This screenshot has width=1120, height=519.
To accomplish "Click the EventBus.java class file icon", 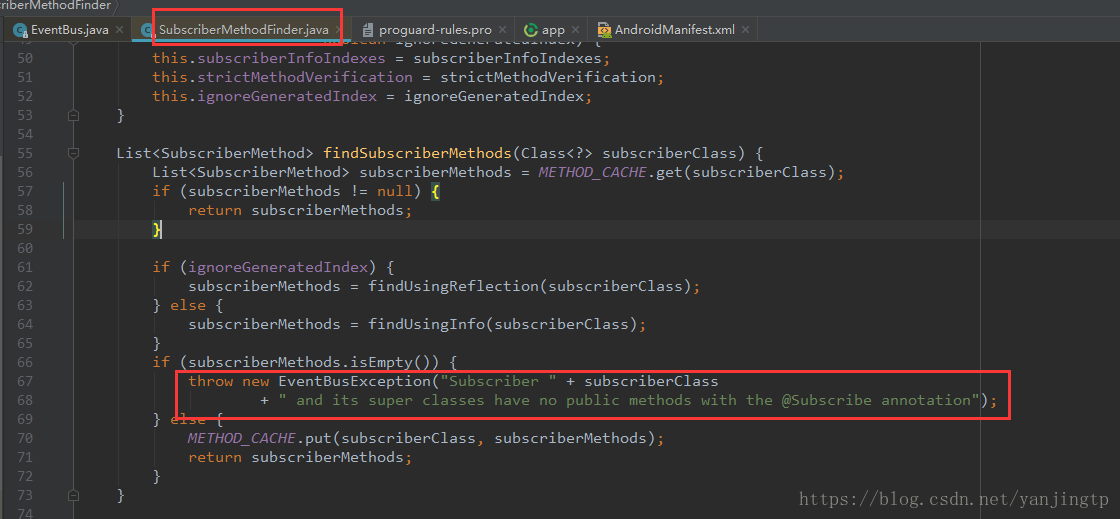I will pos(20,30).
